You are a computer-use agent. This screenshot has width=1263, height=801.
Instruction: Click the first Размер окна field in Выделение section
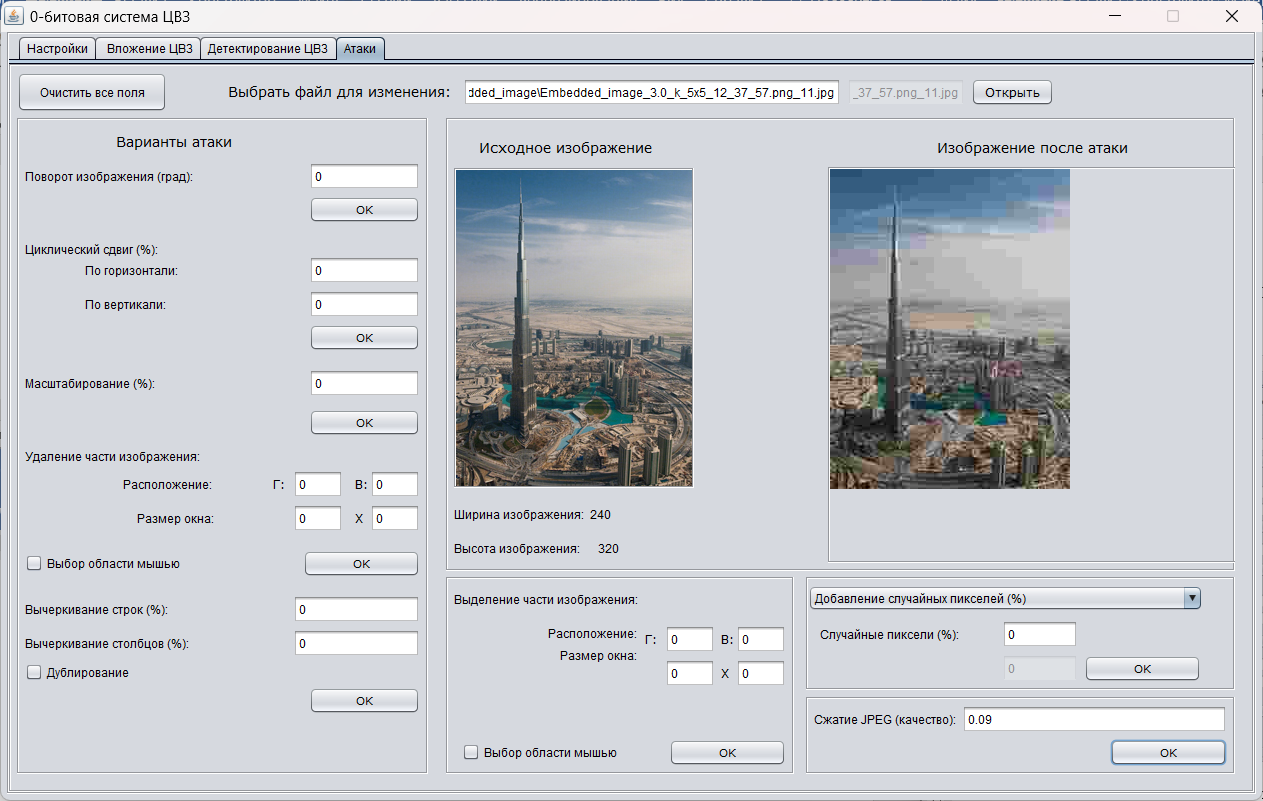(x=690, y=674)
